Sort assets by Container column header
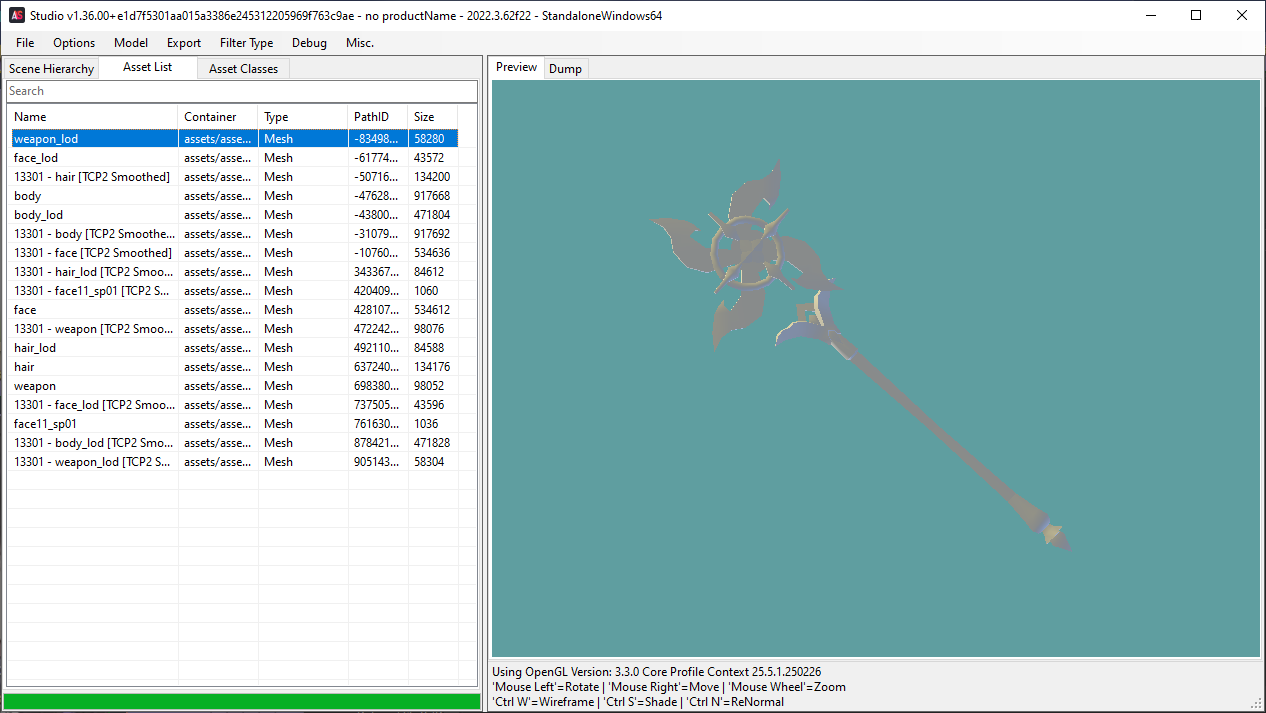The height and width of the screenshot is (713, 1266). pos(218,117)
